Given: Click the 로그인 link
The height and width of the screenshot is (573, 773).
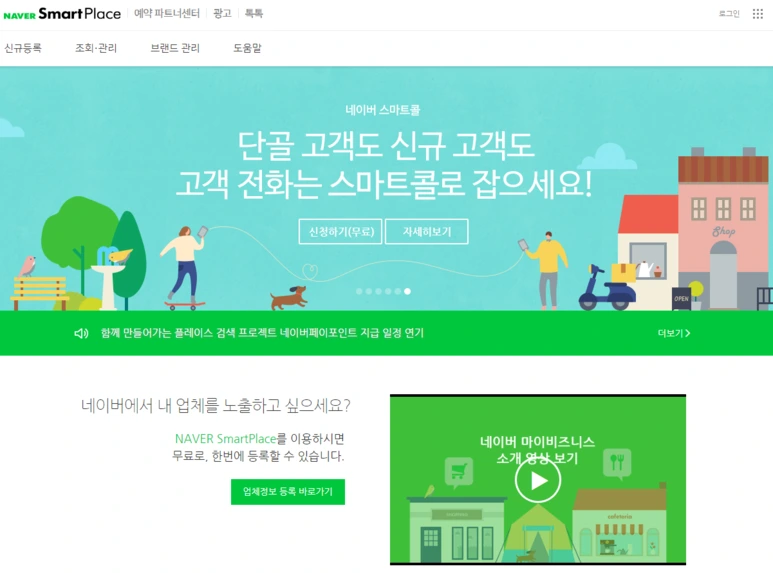Looking at the screenshot, I should [729, 14].
